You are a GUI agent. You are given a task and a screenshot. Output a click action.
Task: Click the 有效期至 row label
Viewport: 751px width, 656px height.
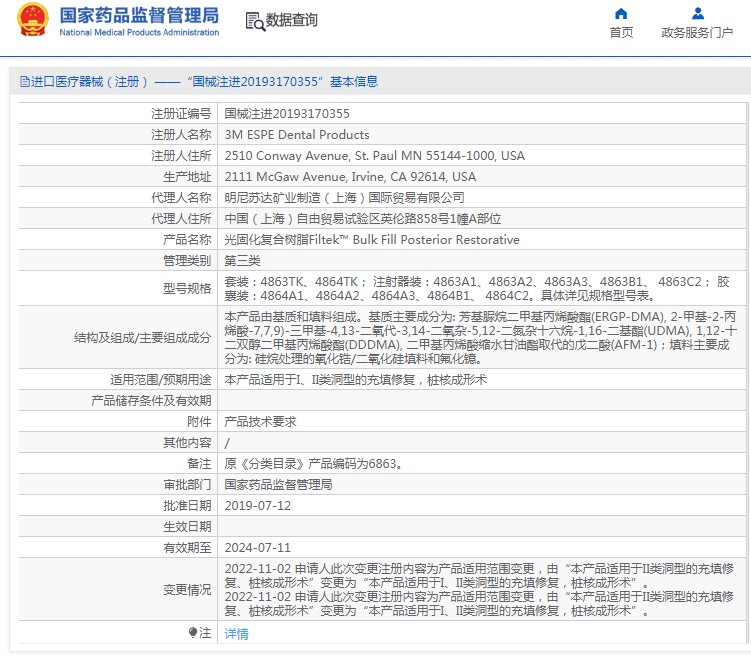click(187, 548)
